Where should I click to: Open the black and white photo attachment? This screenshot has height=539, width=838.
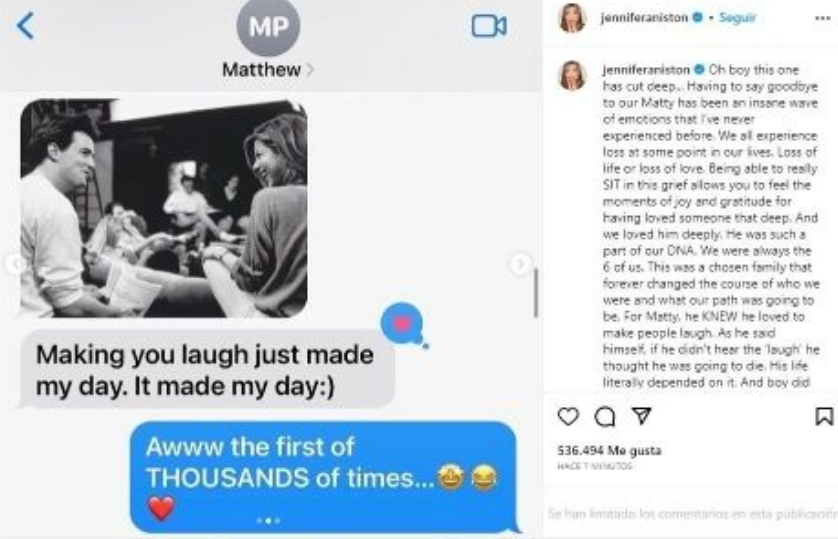coord(164,208)
